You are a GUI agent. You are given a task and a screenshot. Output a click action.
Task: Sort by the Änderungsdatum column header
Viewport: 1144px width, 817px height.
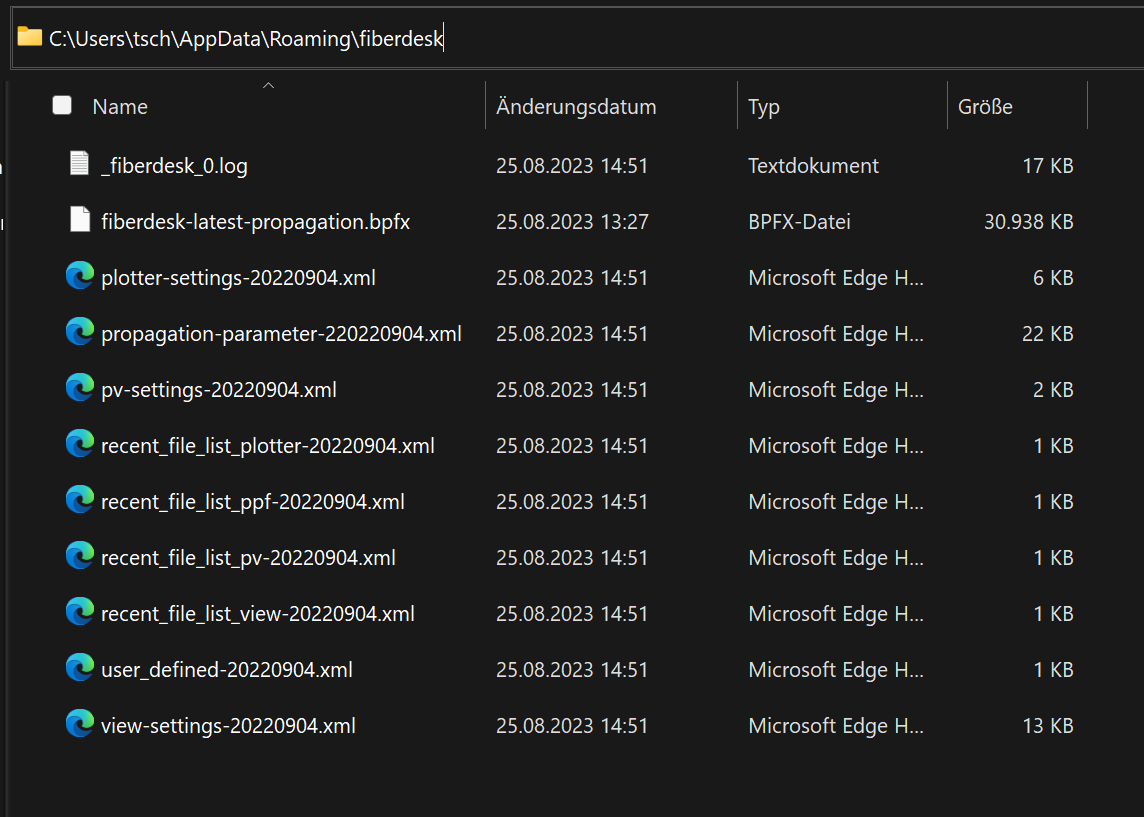576,107
